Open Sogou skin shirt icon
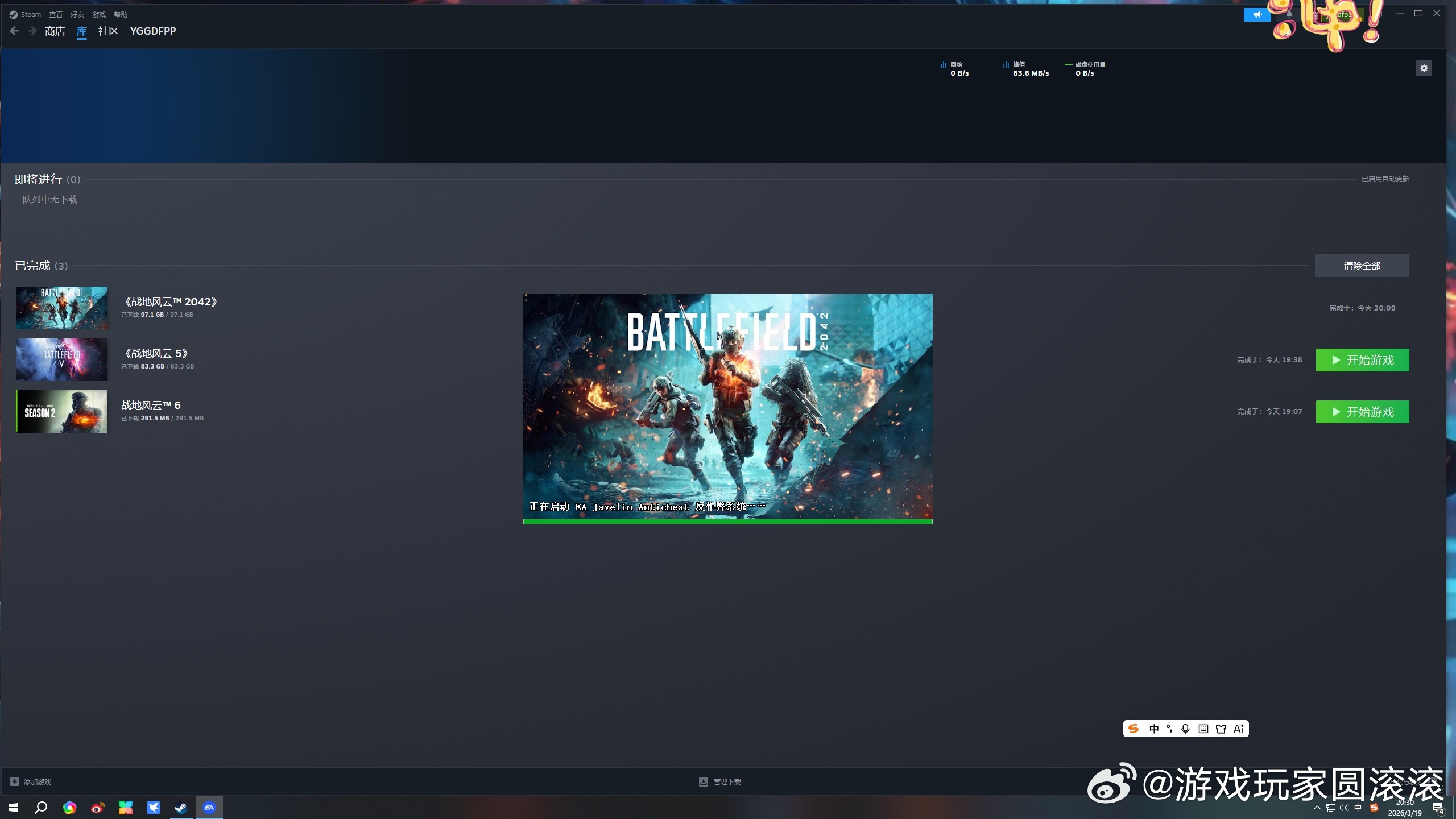Screen dimensions: 1456x819 pyautogui.click(x=1221, y=729)
